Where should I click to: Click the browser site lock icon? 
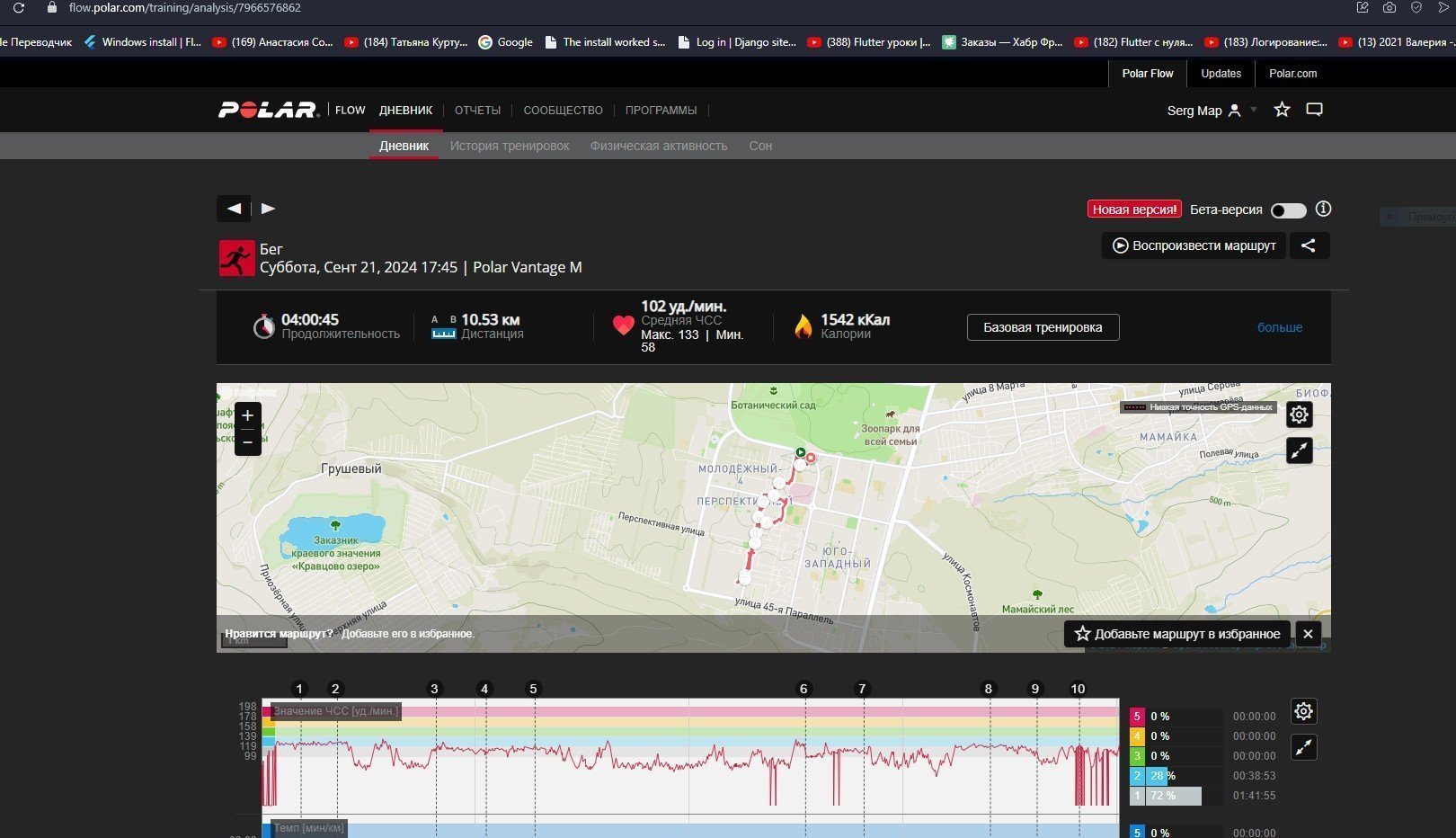pyautogui.click(x=51, y=8)
